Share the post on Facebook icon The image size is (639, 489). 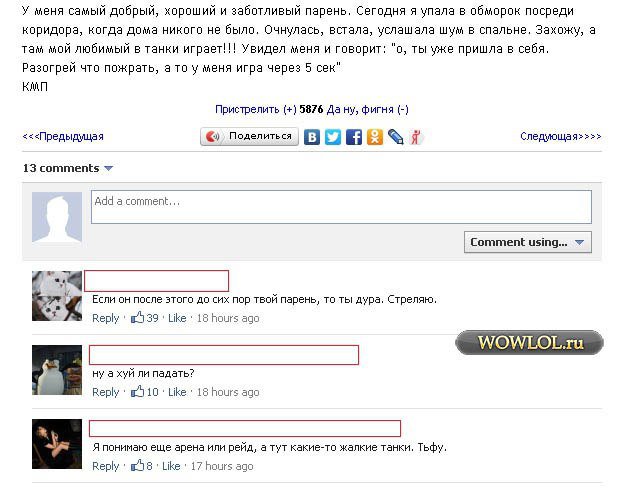click(x=354, y=137)
